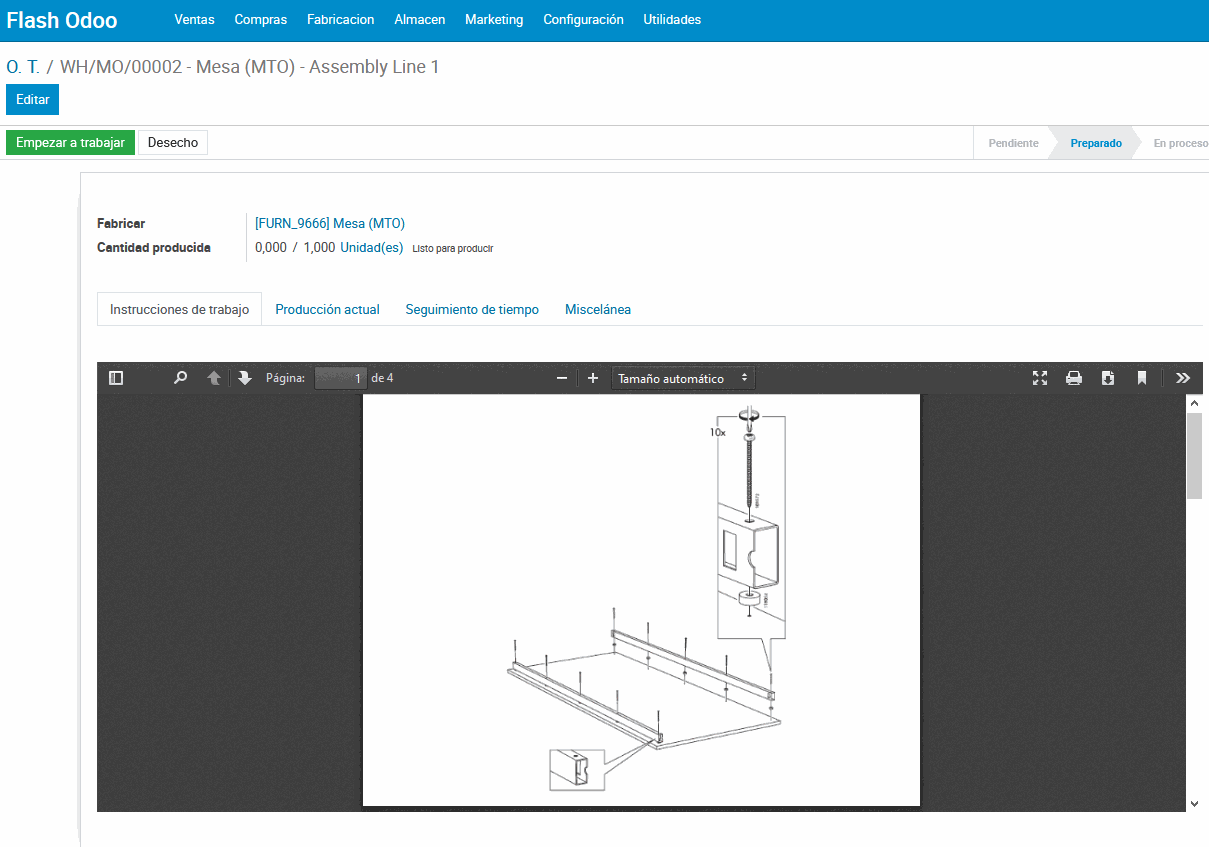Open the search tool in the PDF viewer
This screenshot has width=1209, height=847.
coord(180,378)
